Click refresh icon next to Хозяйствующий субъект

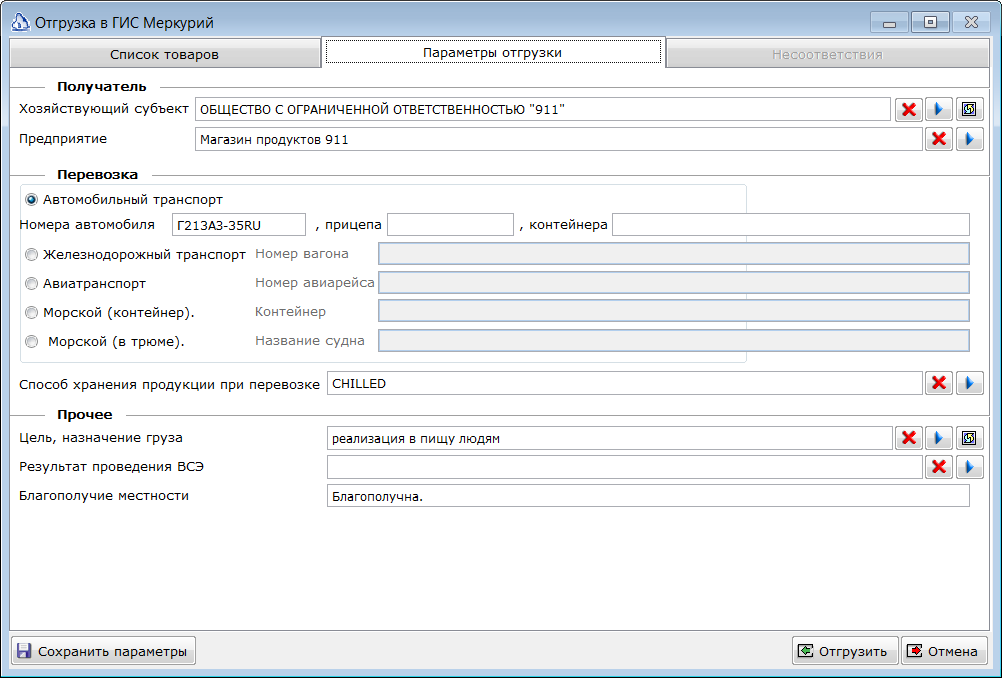(x=969, y=109)
